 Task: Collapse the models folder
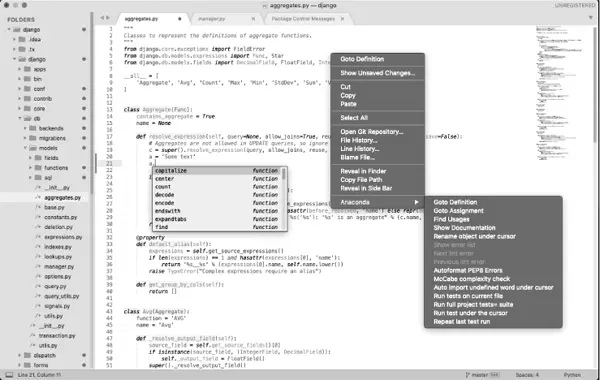pyautogui.click(x=25, y=148)
